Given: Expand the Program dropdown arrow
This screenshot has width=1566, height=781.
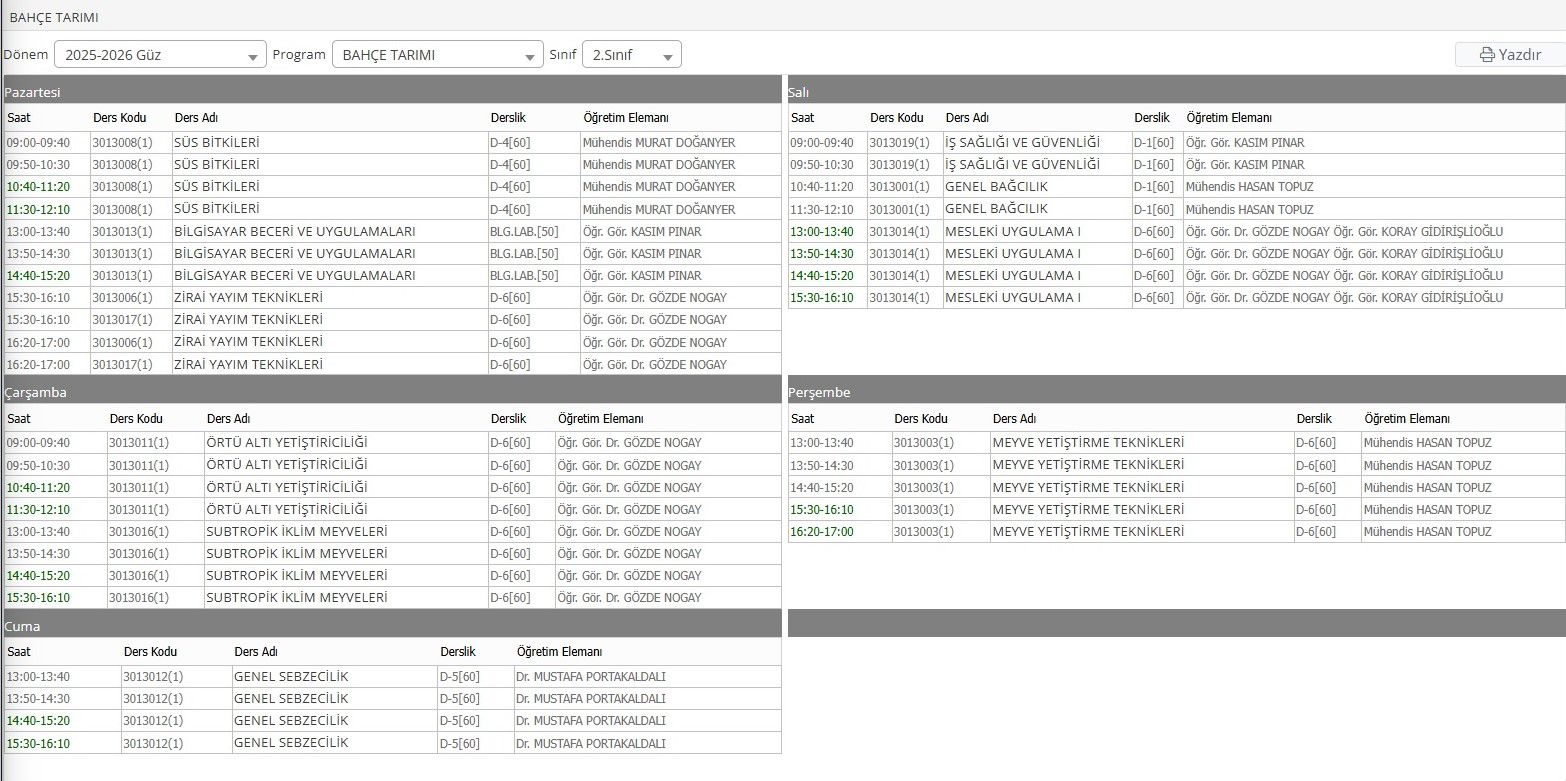Looking at the screenshot, I should tap(531, 57).
